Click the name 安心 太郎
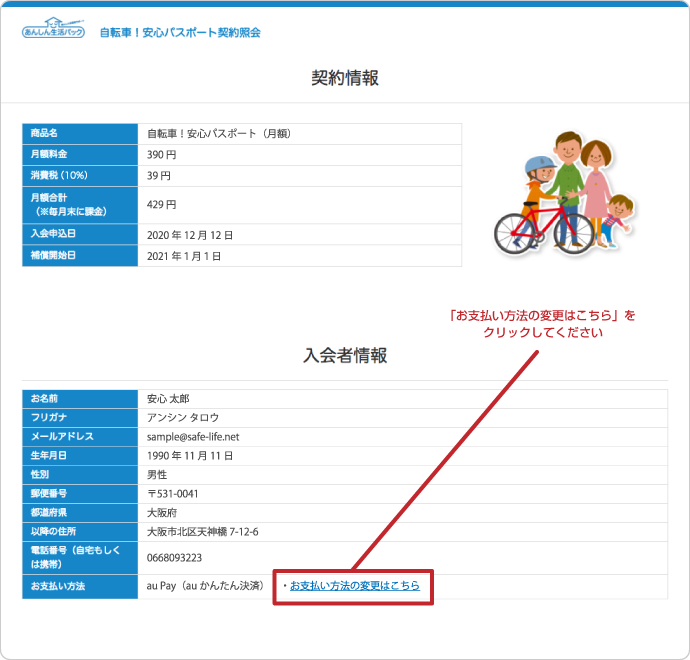Screen dimensions: 690x660 (x=168, y=399)
